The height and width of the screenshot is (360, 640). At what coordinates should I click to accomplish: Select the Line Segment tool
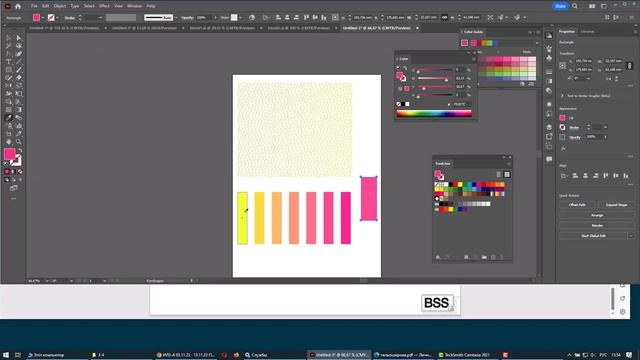(x=19, y=62)
